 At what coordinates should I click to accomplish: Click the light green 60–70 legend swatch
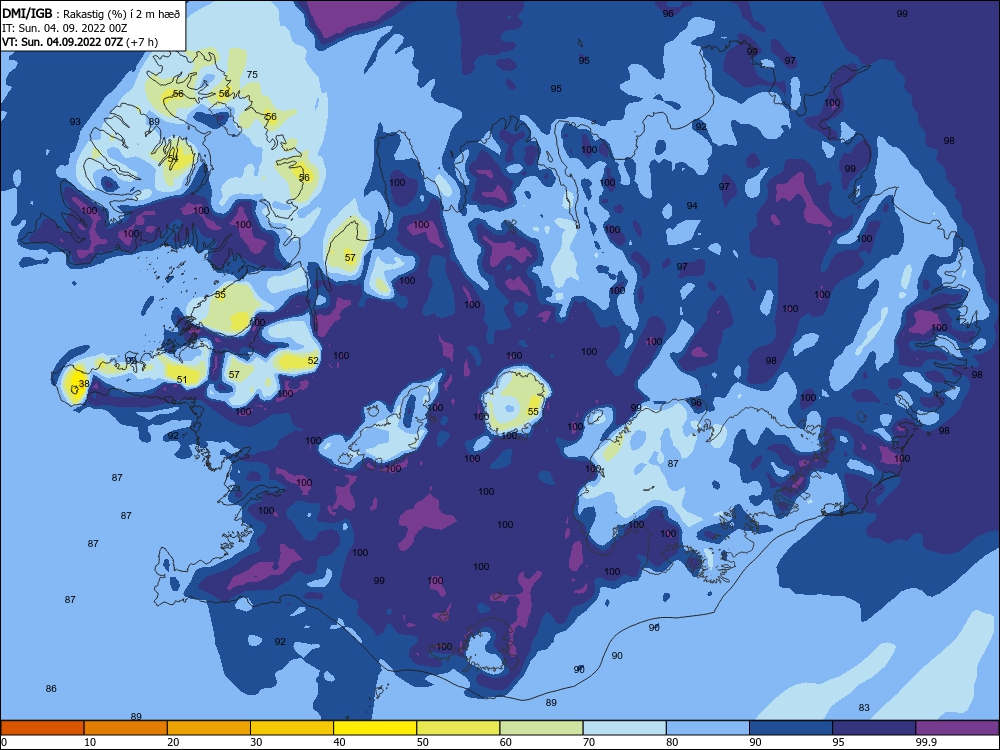tap(541, 728)
